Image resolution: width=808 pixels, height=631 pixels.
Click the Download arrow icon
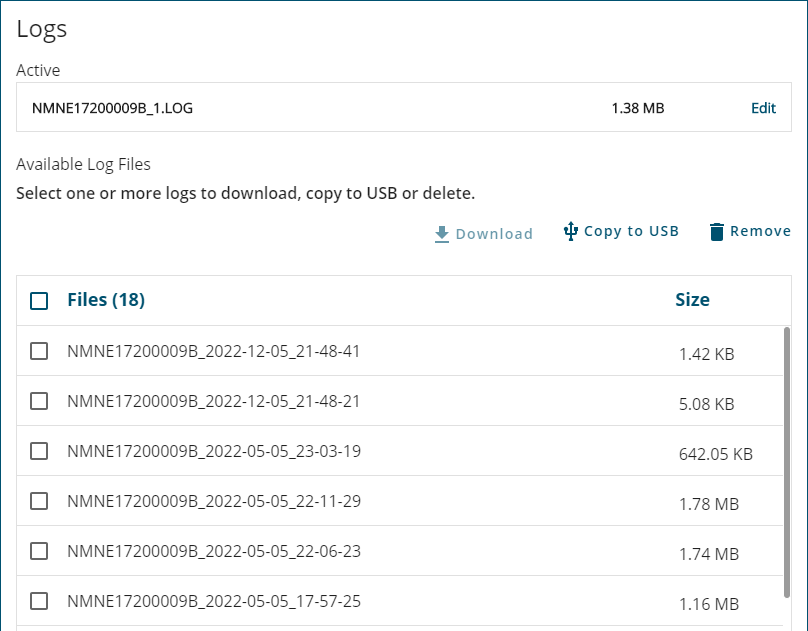442,234
